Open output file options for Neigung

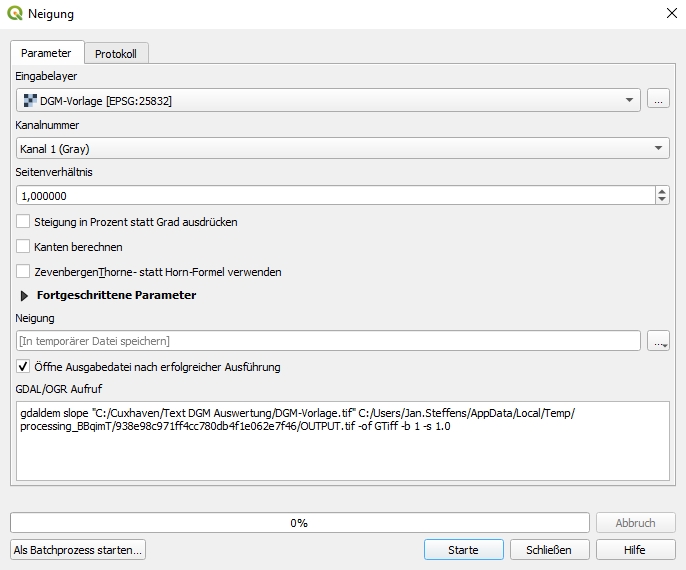coord(658,341)
